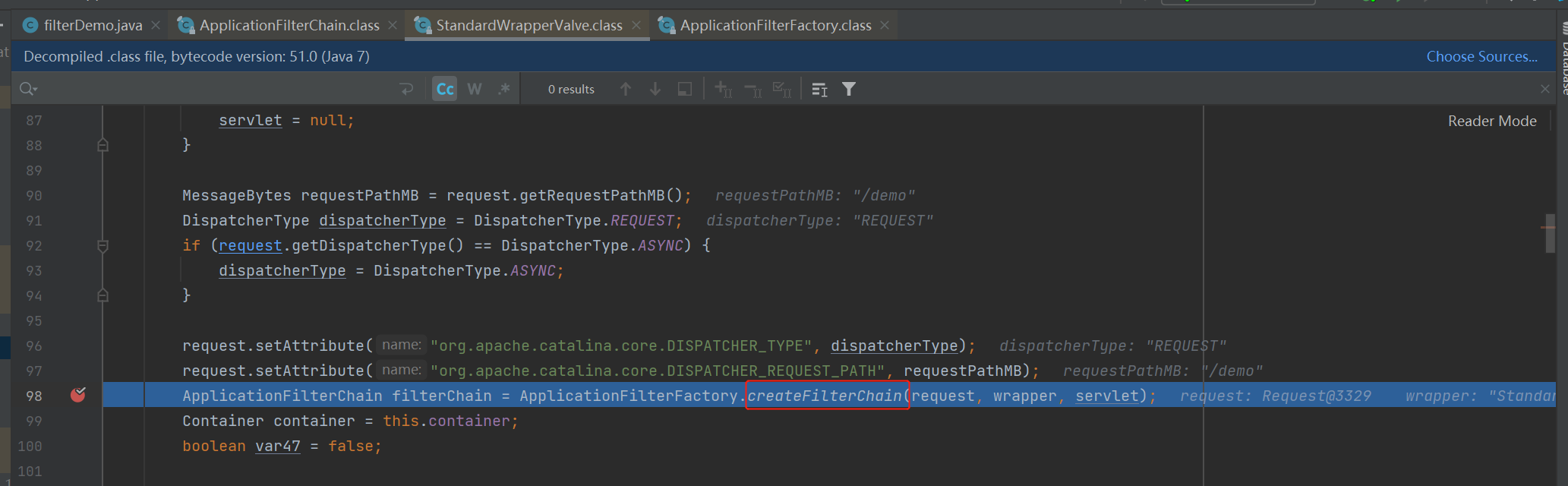This screenshot has width=1568, height=486.
Task: Close the ApplicationFilterFactory.class tab
Action: pyautogui.click(x=885, y=25)
